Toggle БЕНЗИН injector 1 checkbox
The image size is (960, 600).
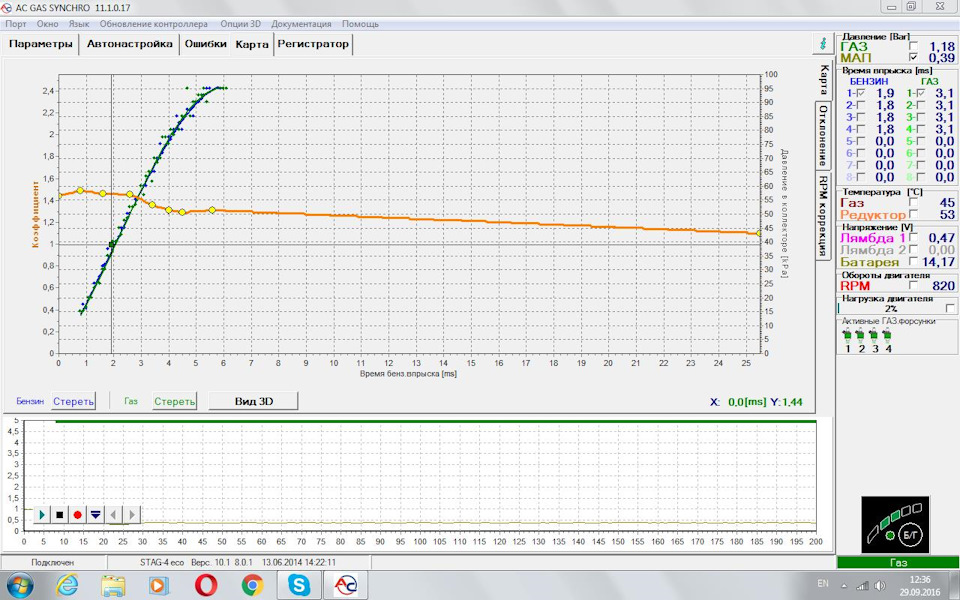pyautogui.click(x=861, y=93)
